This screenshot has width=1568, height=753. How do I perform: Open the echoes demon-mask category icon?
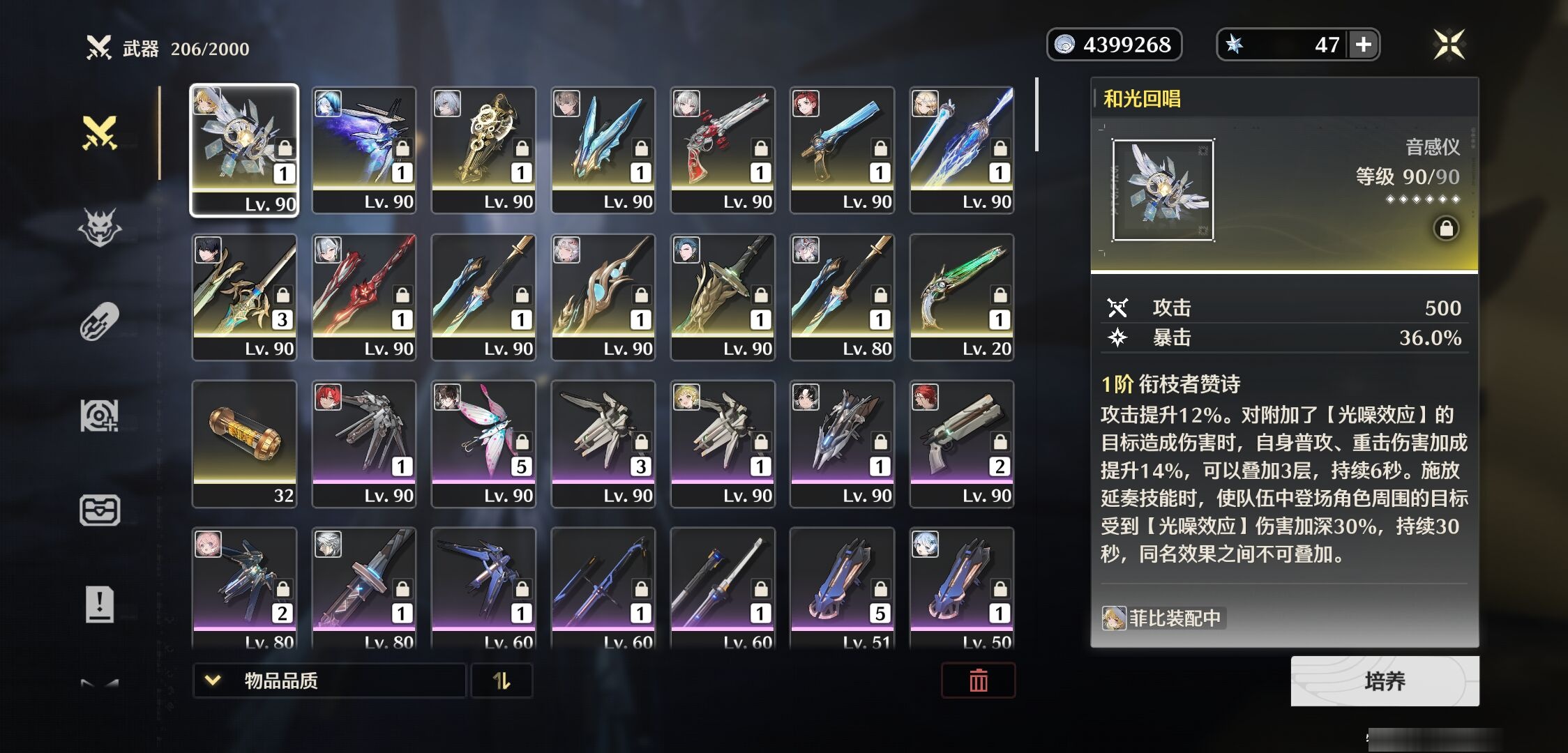(100, 227)
